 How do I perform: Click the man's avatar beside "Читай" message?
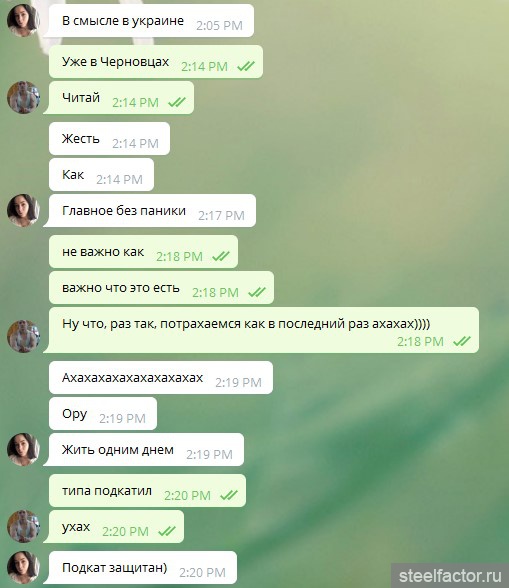click(23, 98)
